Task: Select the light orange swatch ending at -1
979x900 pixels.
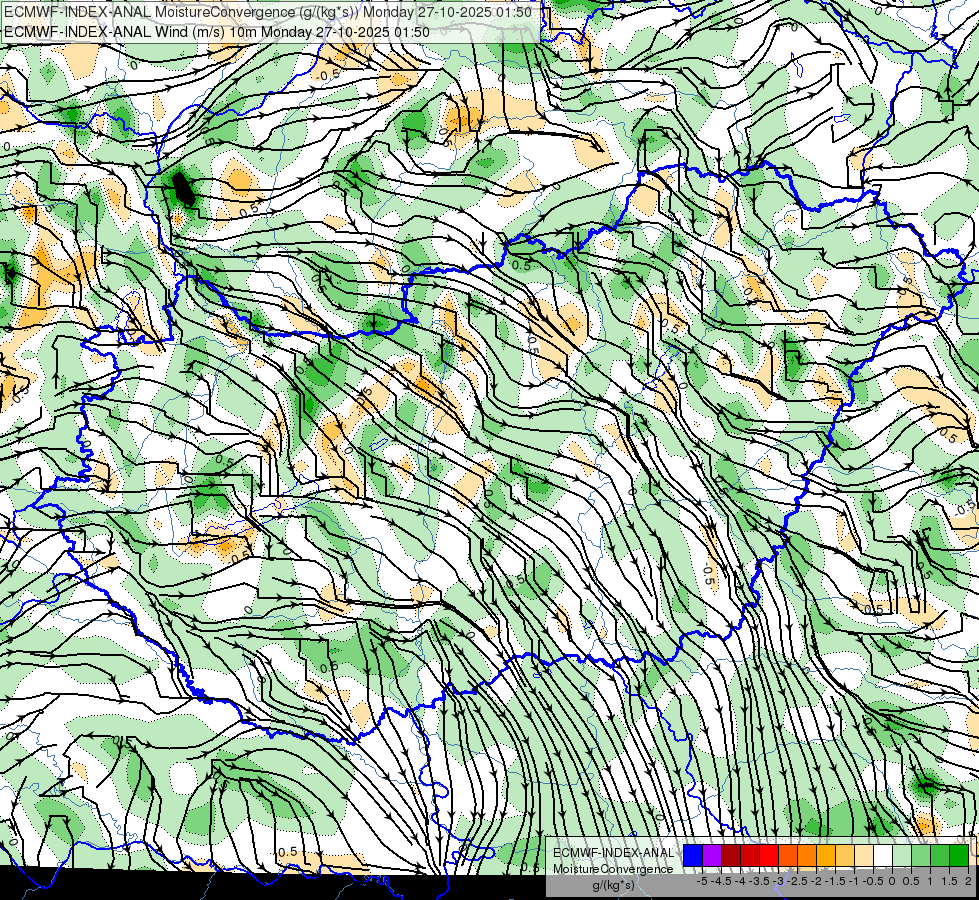Action: click(845, 856)
